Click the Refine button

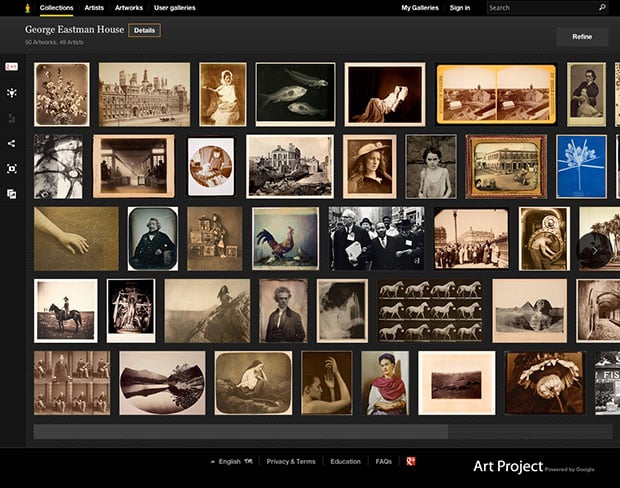pos(582,37)
